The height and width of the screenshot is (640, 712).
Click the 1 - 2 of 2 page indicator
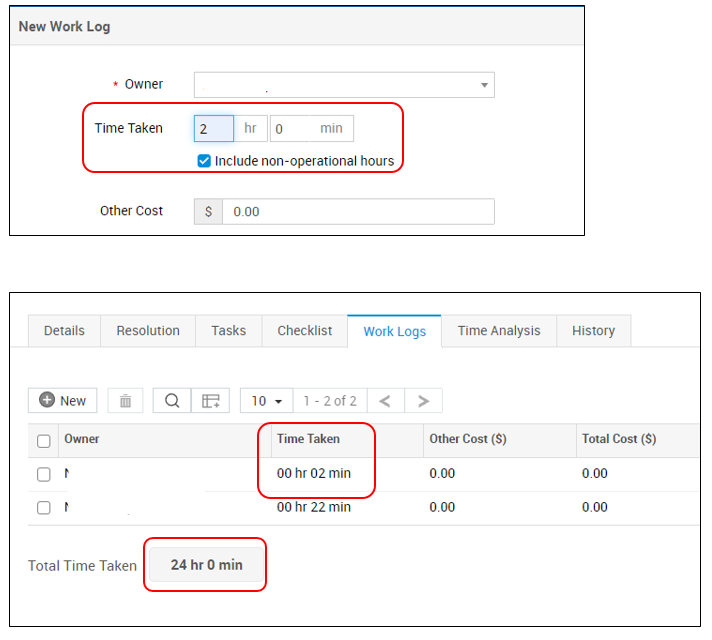tap(330, 401)
